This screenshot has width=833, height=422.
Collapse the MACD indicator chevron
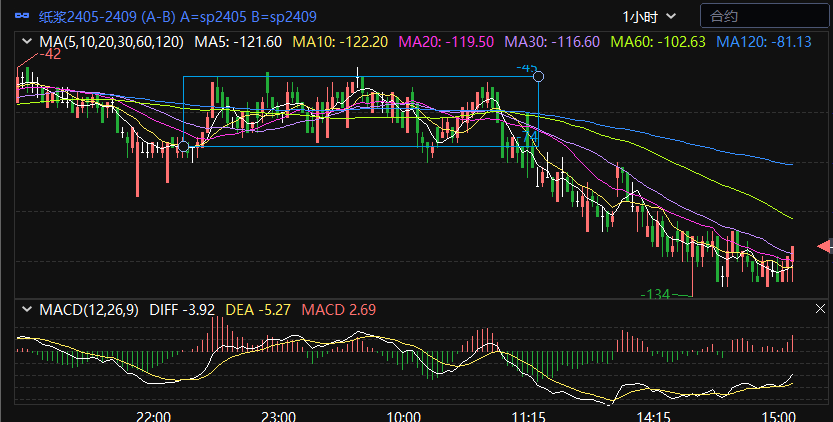click(25, 310)
